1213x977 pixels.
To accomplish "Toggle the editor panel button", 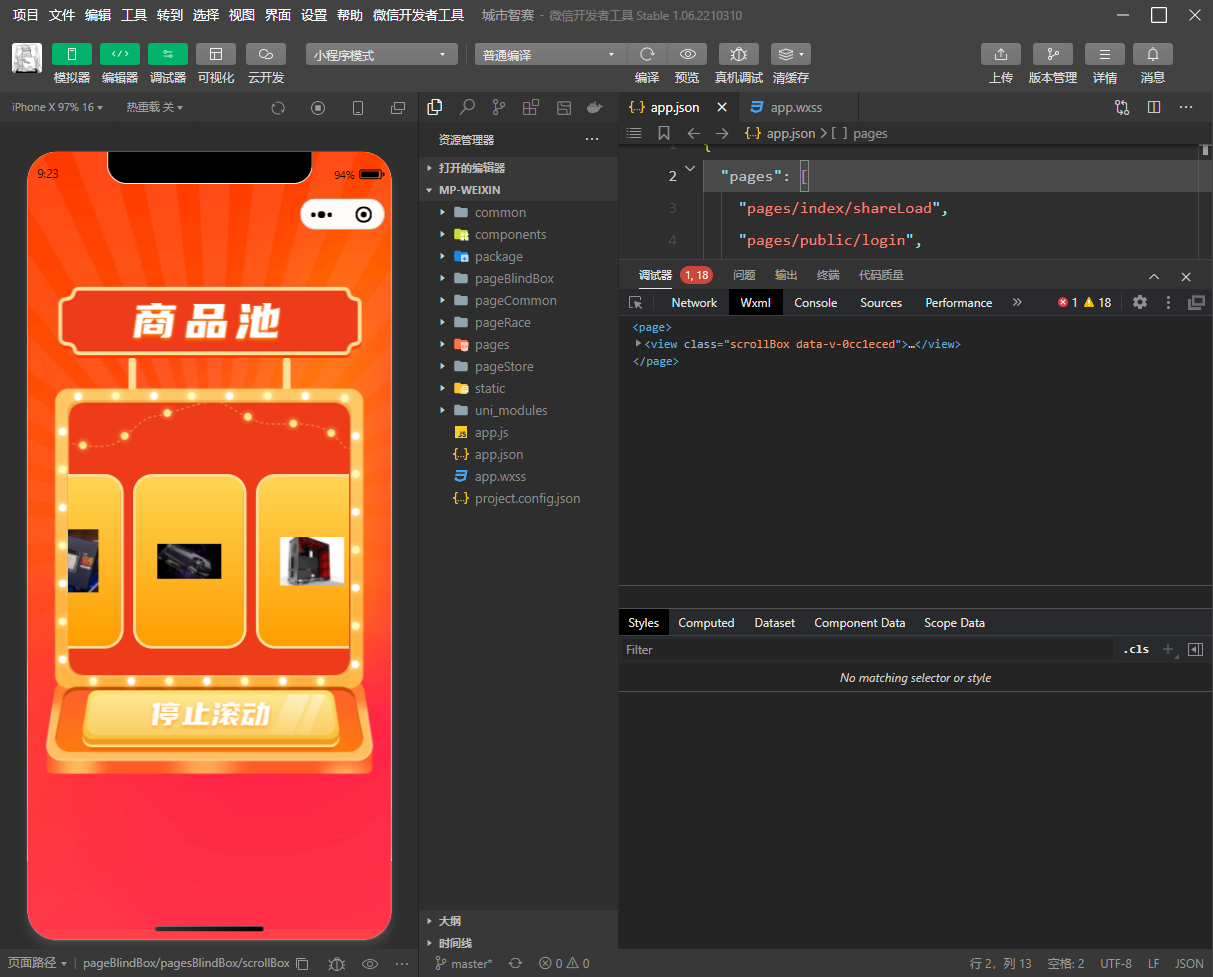I will click(119, 55).
